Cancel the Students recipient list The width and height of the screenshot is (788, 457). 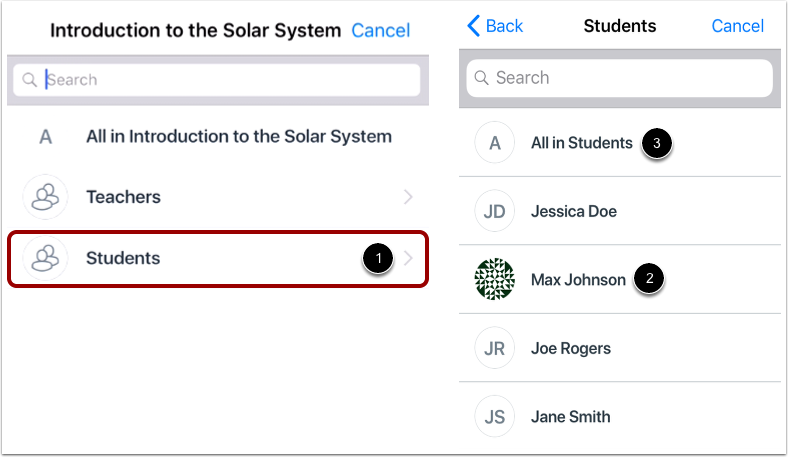tap(737, 26)
